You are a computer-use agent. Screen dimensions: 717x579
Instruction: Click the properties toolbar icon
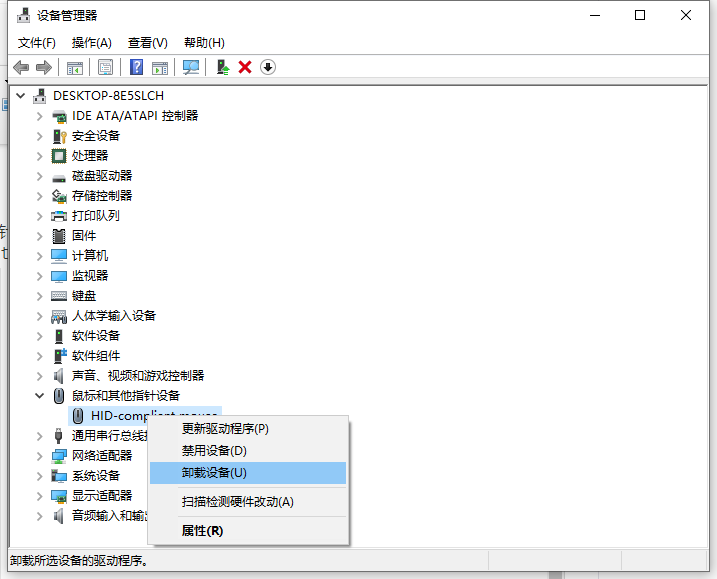pyautogui.click(x=105, y=67)
